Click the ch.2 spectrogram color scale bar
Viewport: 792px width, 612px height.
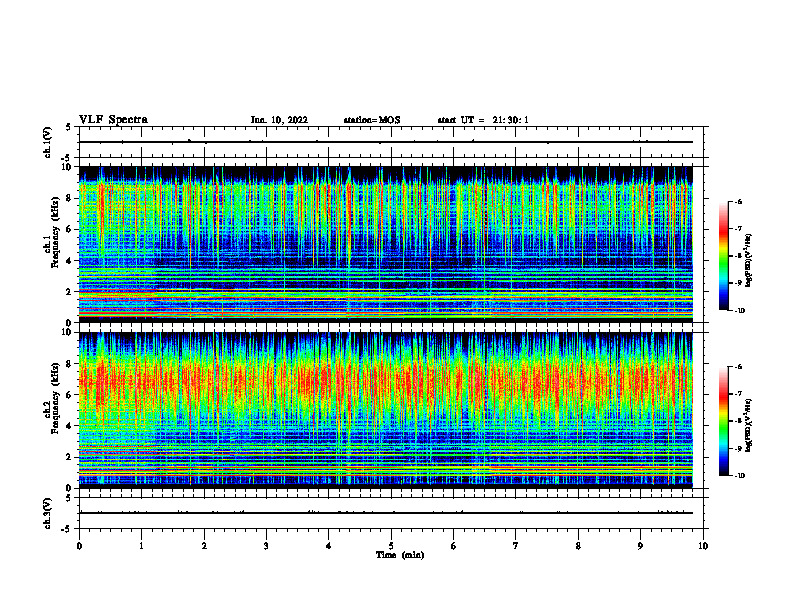(723, 421)
